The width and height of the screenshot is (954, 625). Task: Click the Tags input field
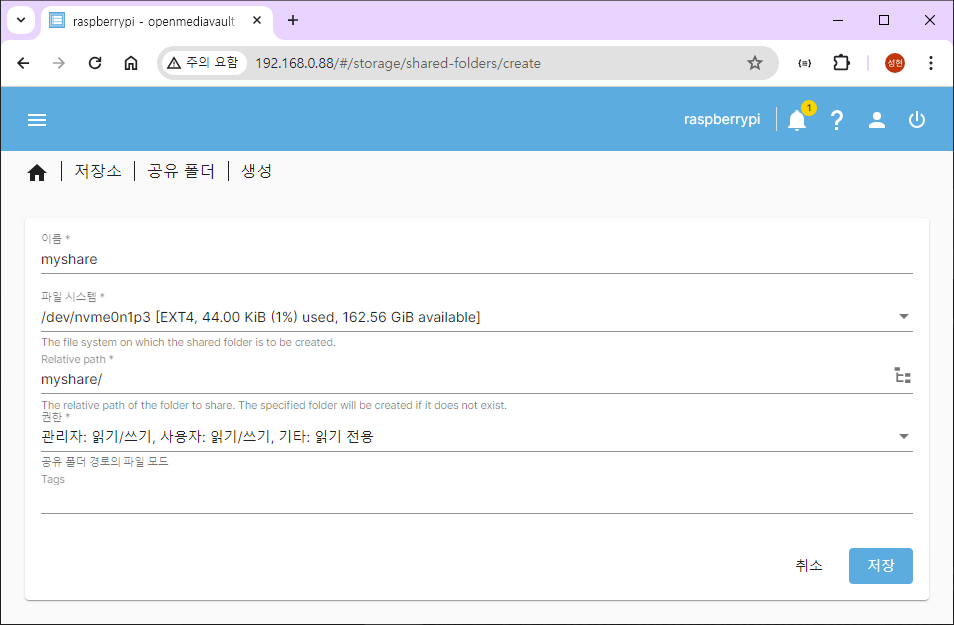click(477, 500)
